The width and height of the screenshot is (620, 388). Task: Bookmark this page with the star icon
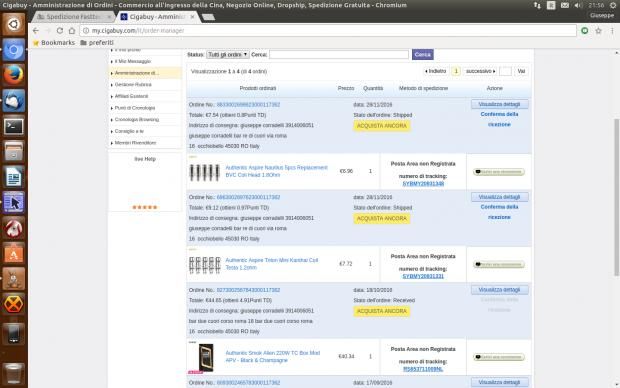pyautogui.click(x=598, y=30)
